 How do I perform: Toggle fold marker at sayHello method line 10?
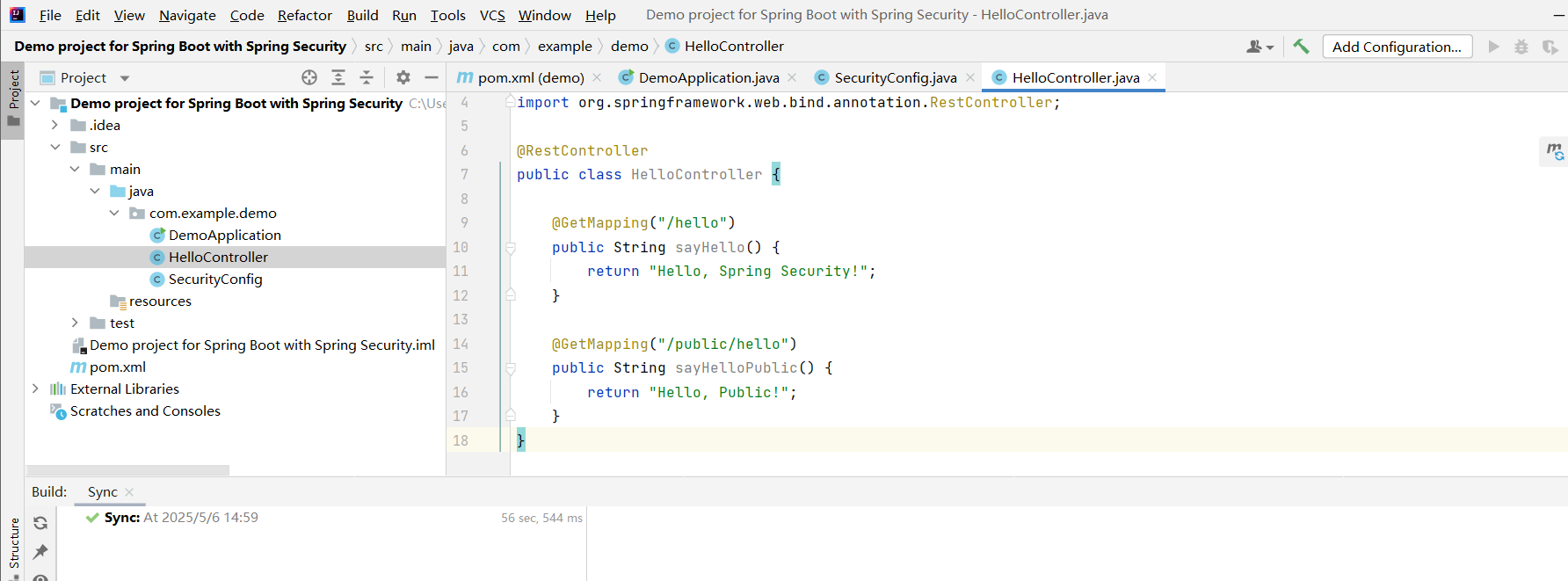pyautogui.click(x=510, y=248)
